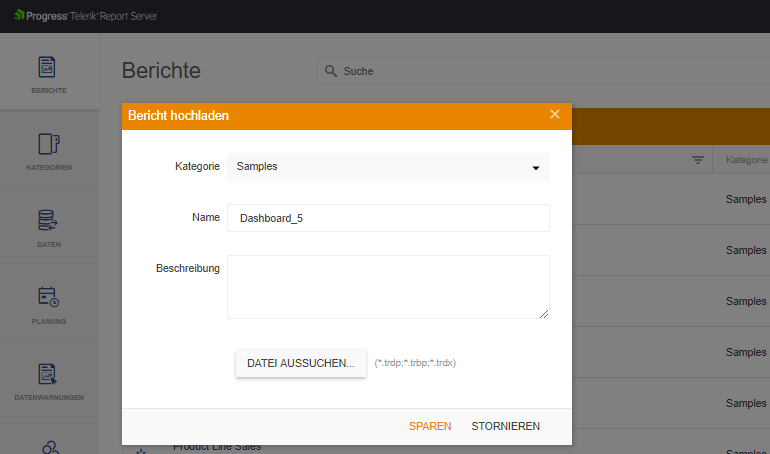Open the Kategorien section in sidebar
This screenshot has width=770, height=454.
tap(49, 151)
